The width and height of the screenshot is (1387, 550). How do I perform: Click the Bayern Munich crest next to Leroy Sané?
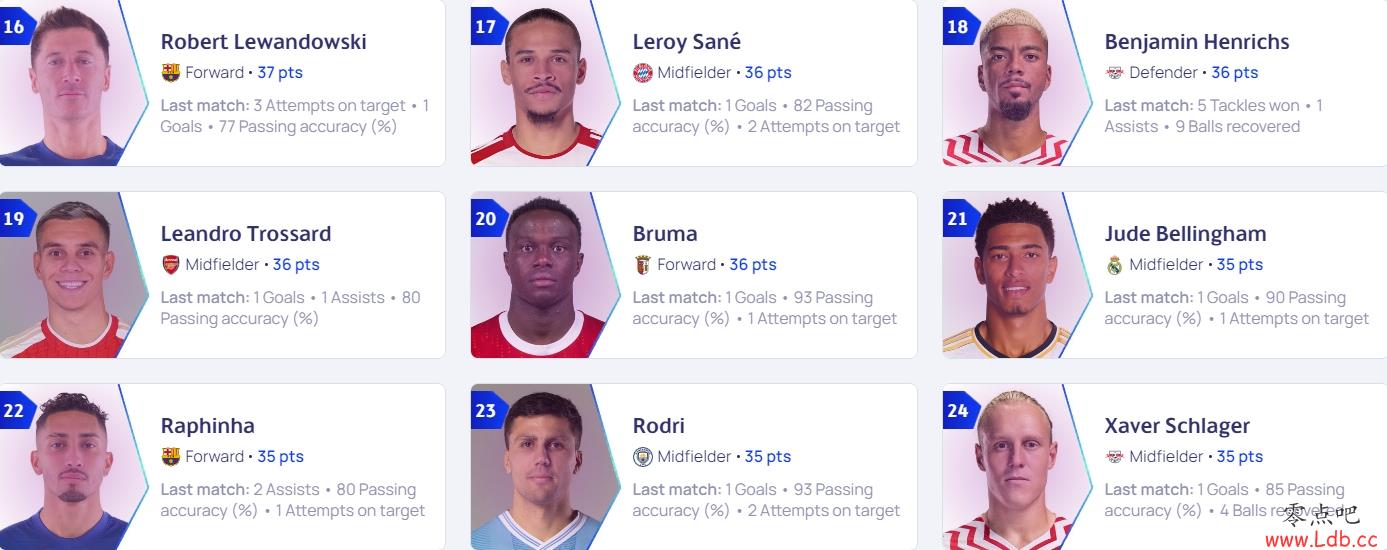642,73
